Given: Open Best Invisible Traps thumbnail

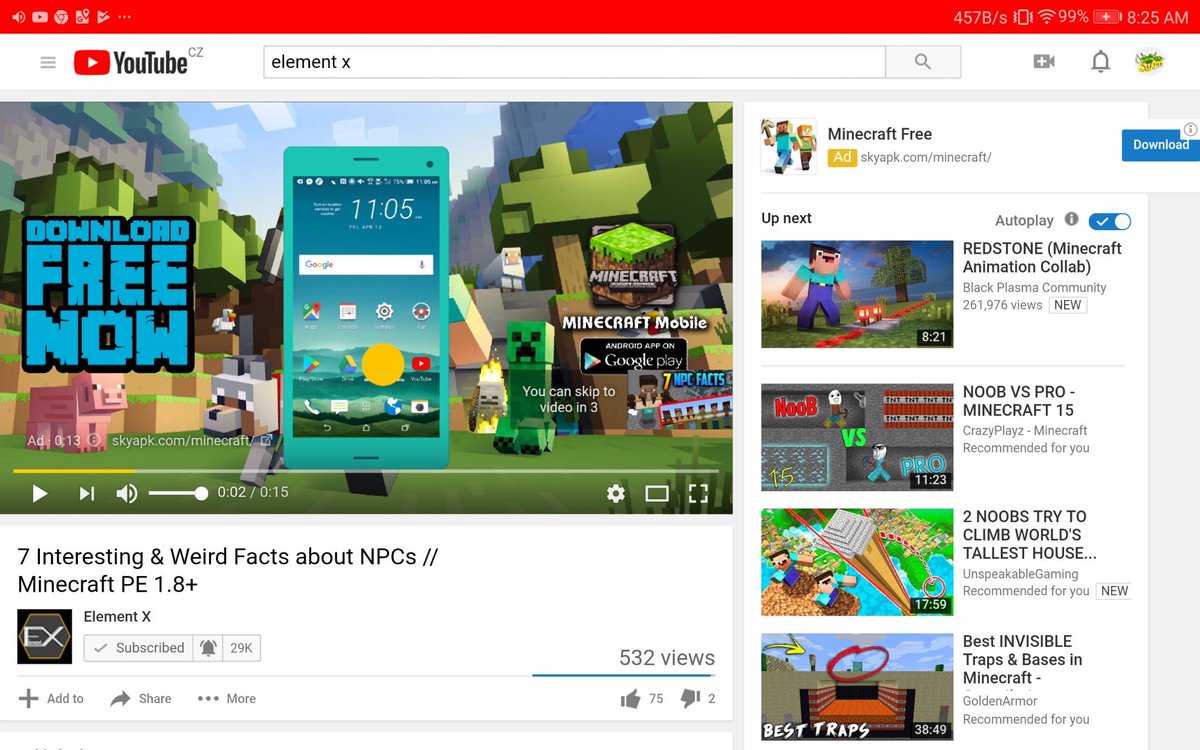Looking at the screenshot, I should click(857, 687).
